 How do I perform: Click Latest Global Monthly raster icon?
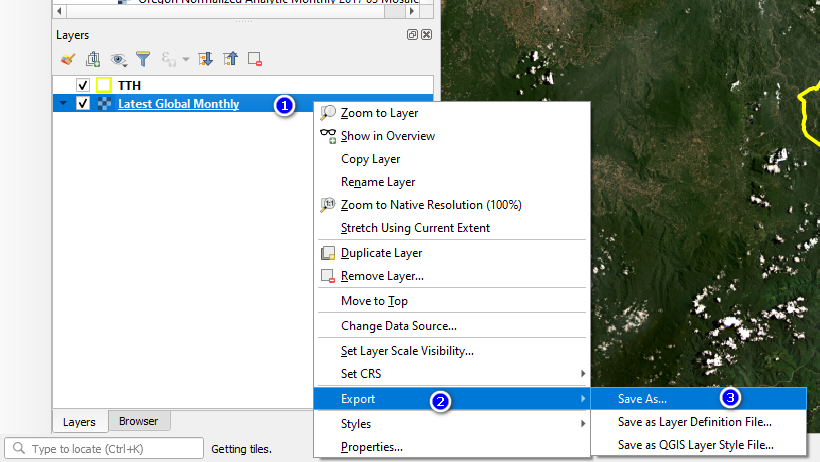104,104
